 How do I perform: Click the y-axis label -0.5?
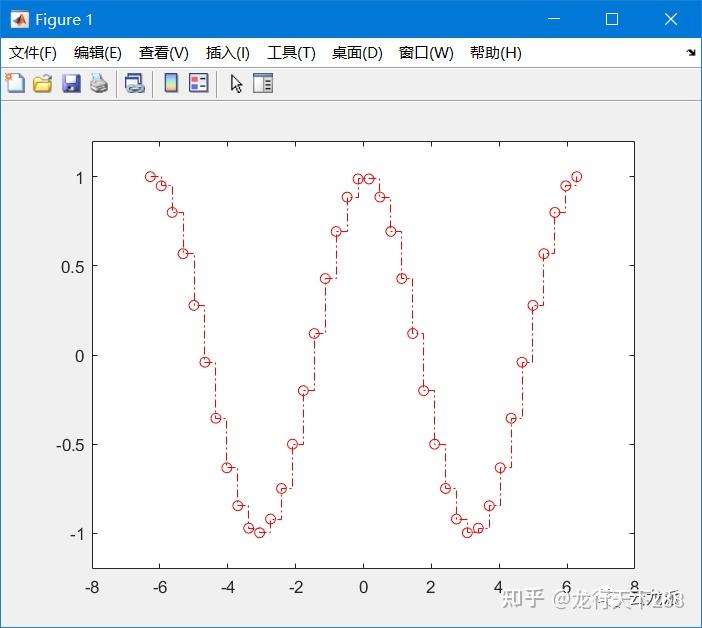pos(70,445)
